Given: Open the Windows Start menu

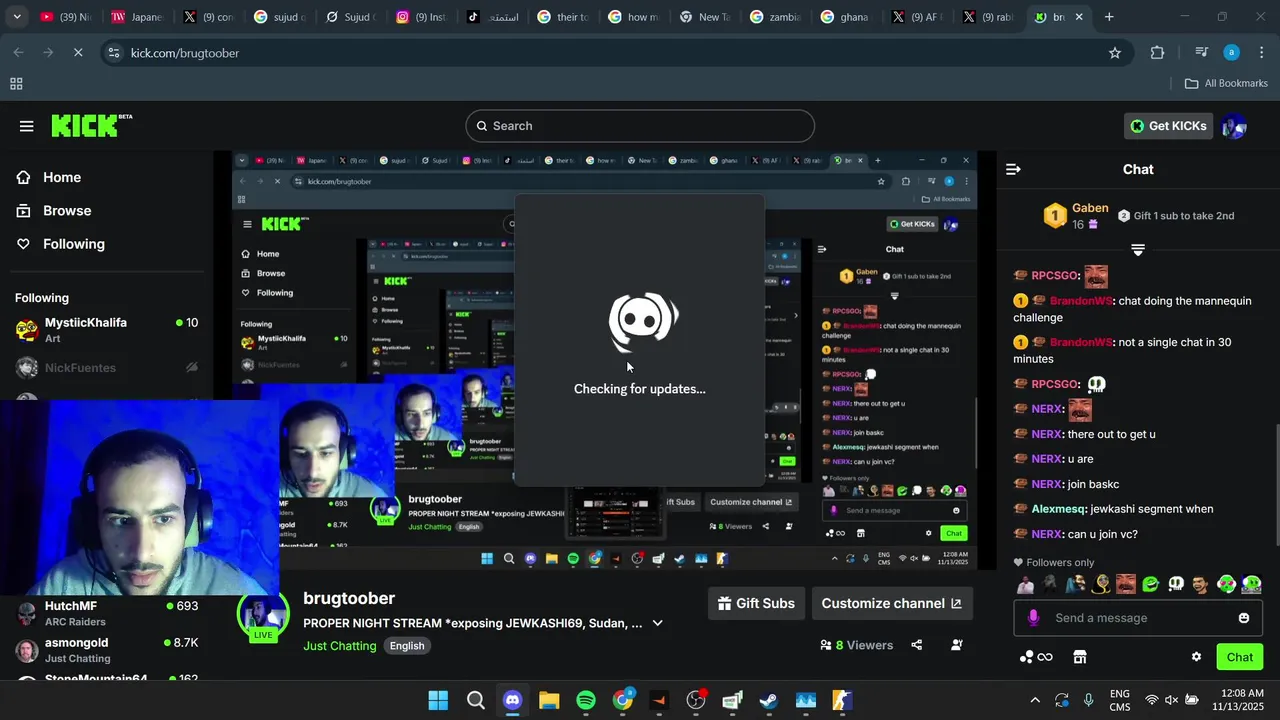Looking at the screenshot, I should tap(438, 700).
